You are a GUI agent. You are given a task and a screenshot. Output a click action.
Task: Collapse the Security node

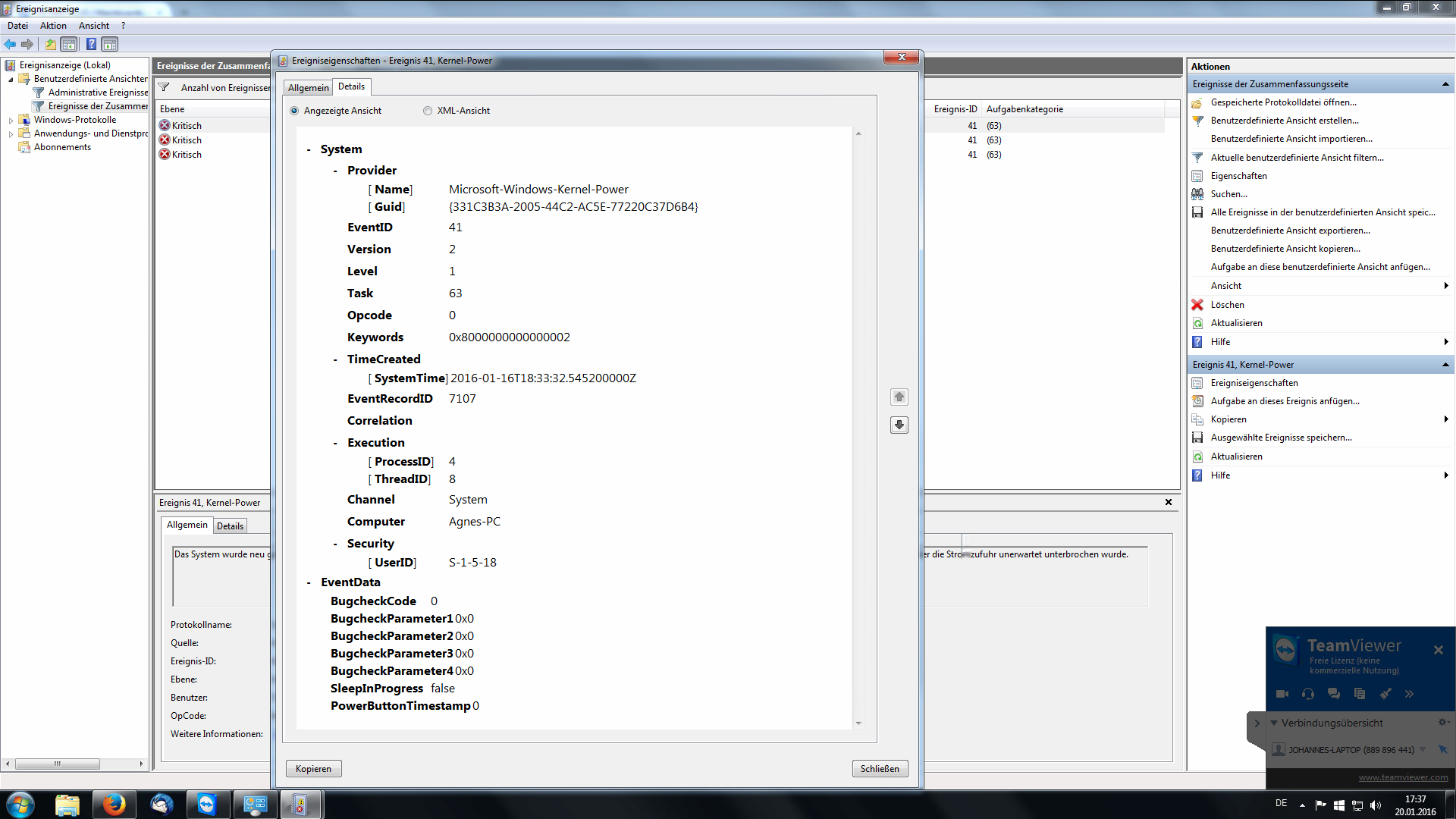click(335, 544)
